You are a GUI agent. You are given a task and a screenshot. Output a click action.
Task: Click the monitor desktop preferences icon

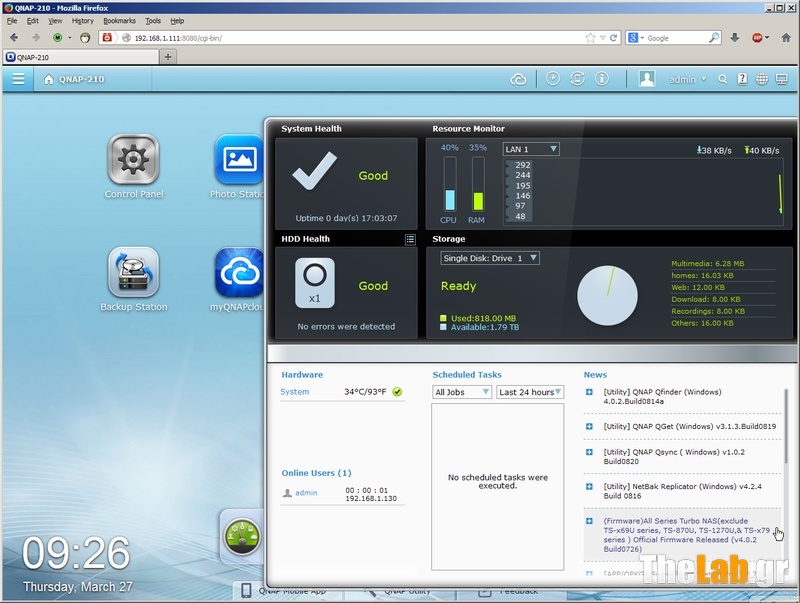coord(782,79)
